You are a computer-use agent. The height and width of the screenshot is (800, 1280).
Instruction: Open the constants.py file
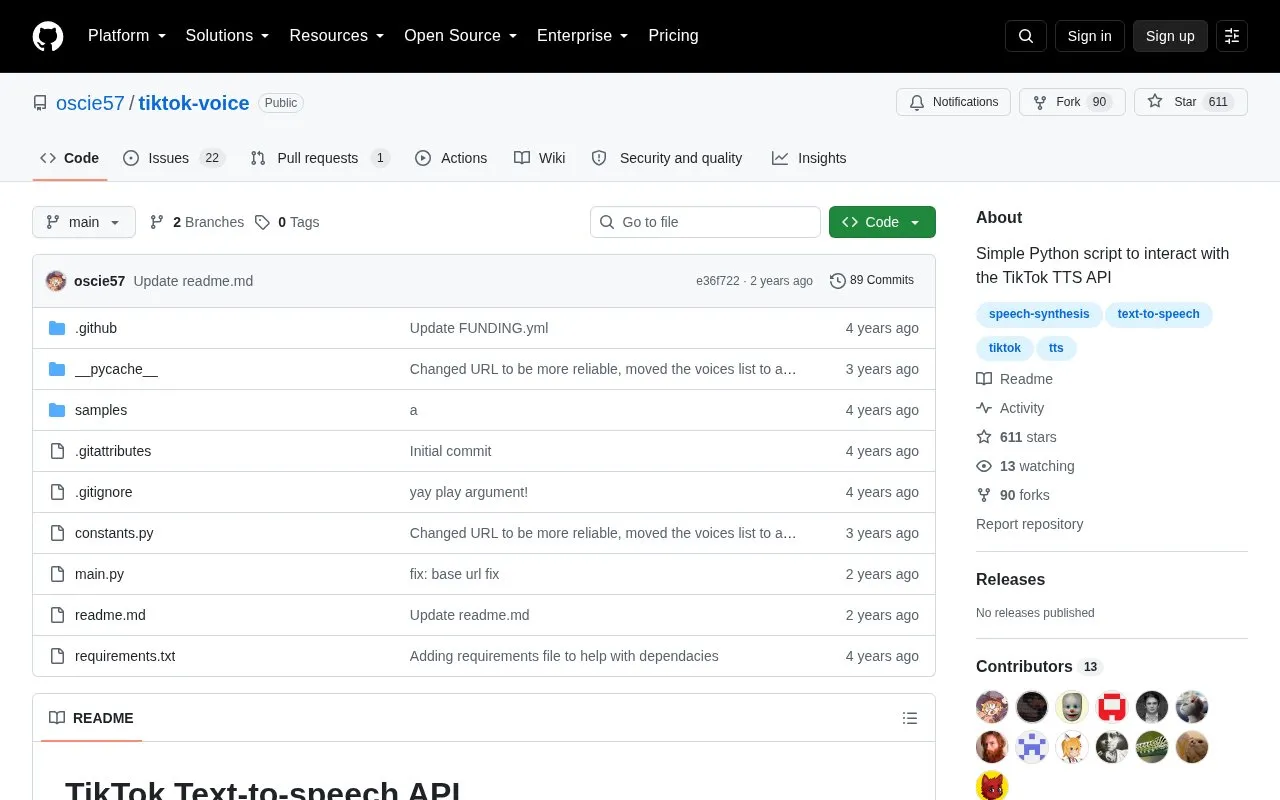[x=114, y=533]
